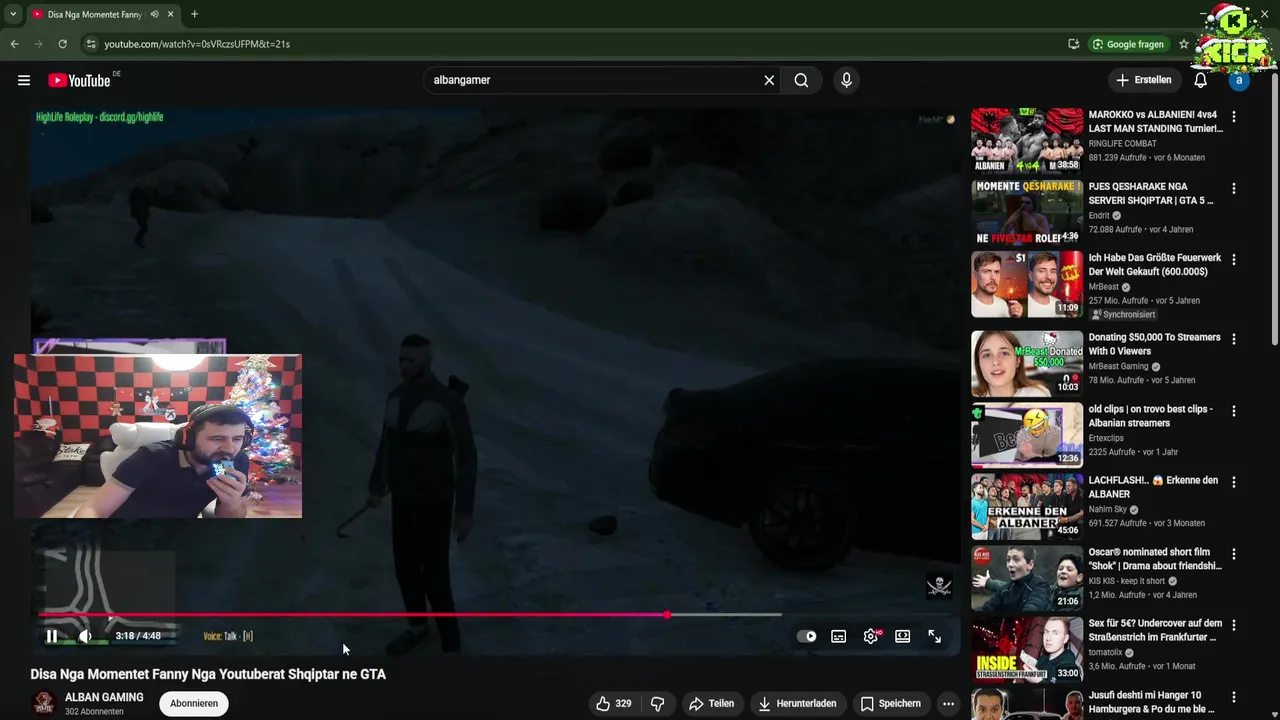This screenshot has height=720, width=1280.
Task: Open the player settings gear
Action: (x=871, y=636)
